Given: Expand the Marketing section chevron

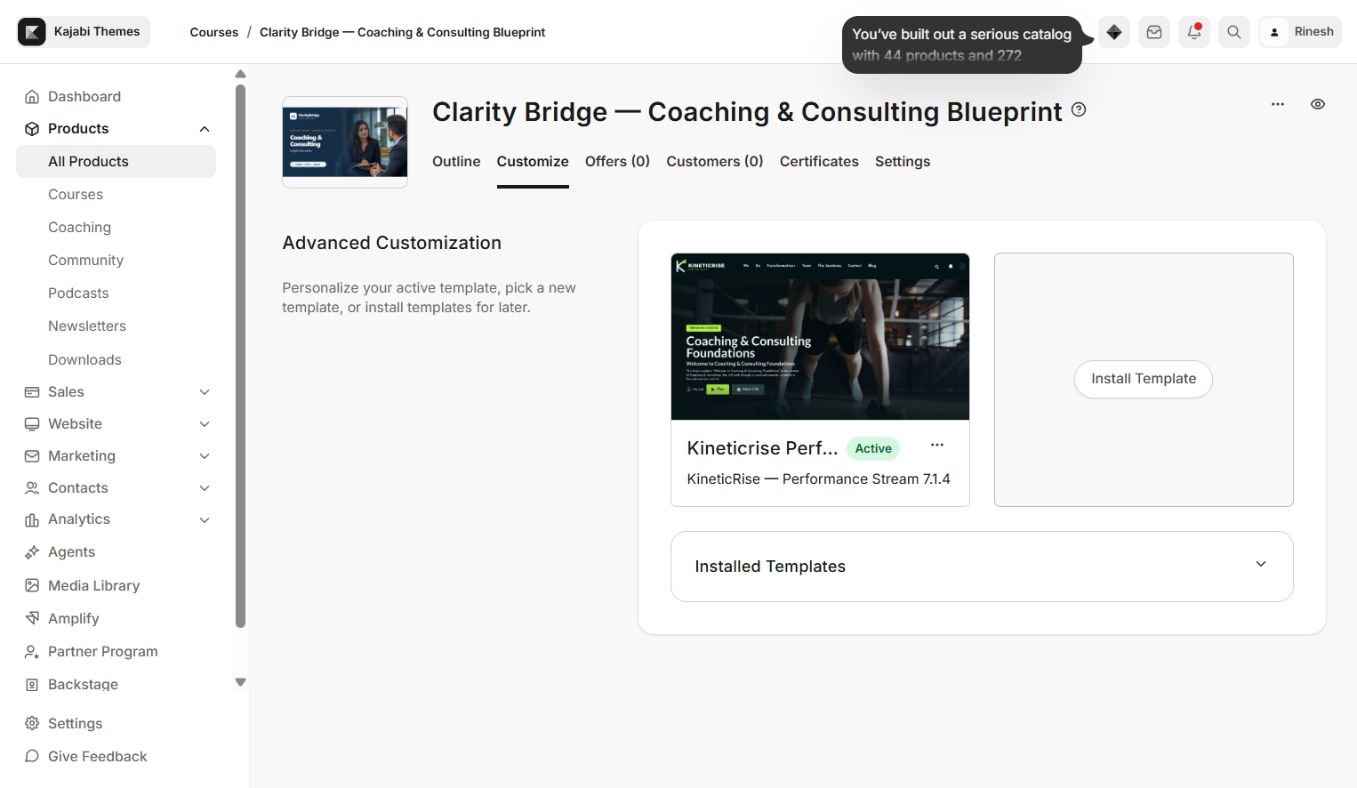Looking at the screenshot, I should (204, 456).
